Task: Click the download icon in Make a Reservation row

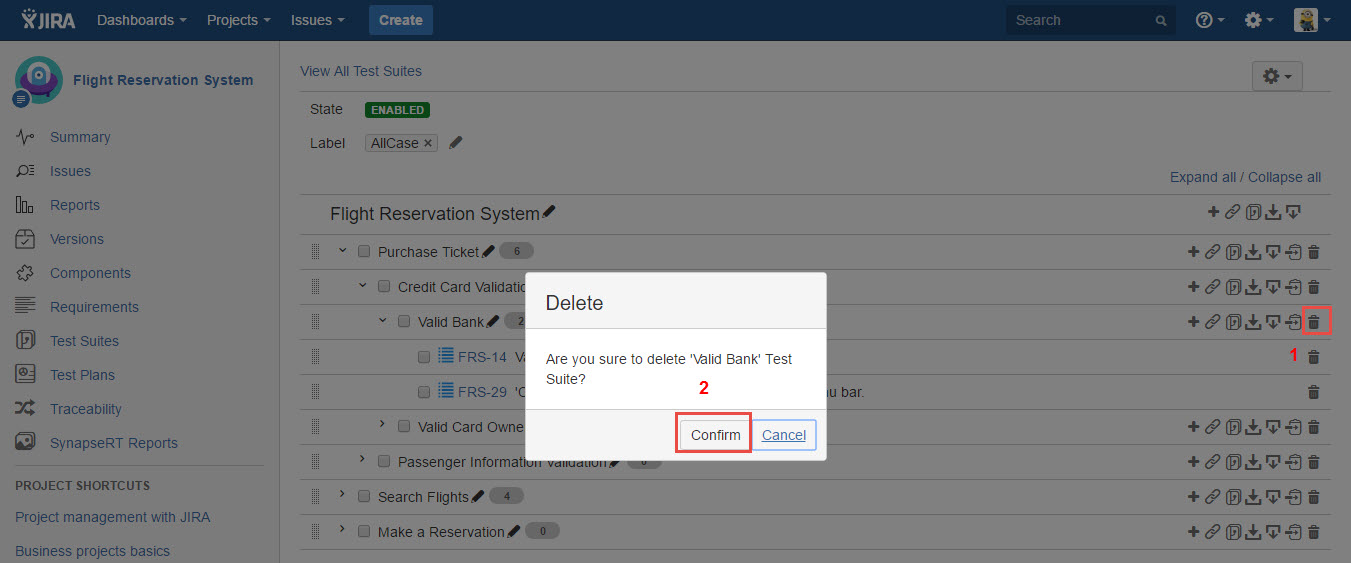Action: pos(1253,532)
